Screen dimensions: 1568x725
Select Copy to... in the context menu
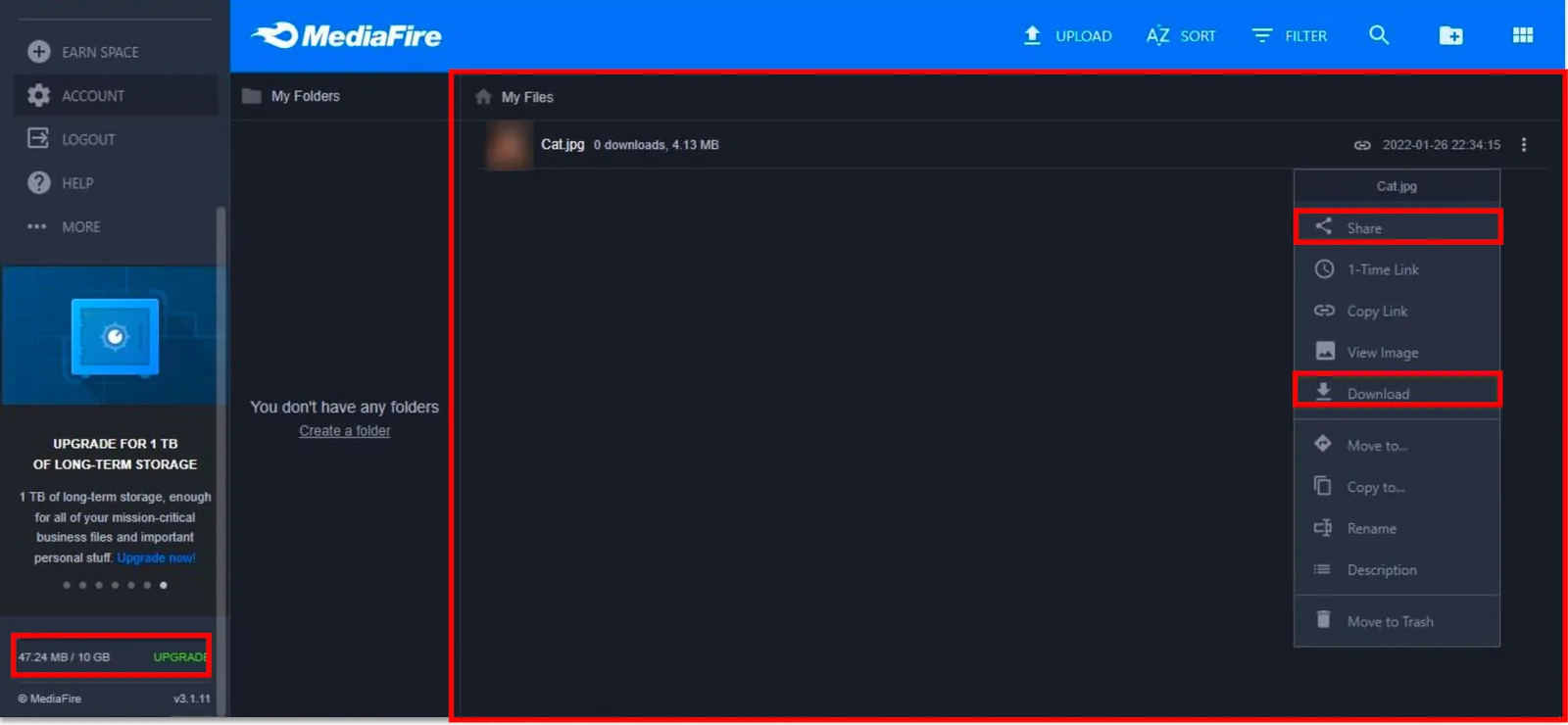click(1397, 487)
